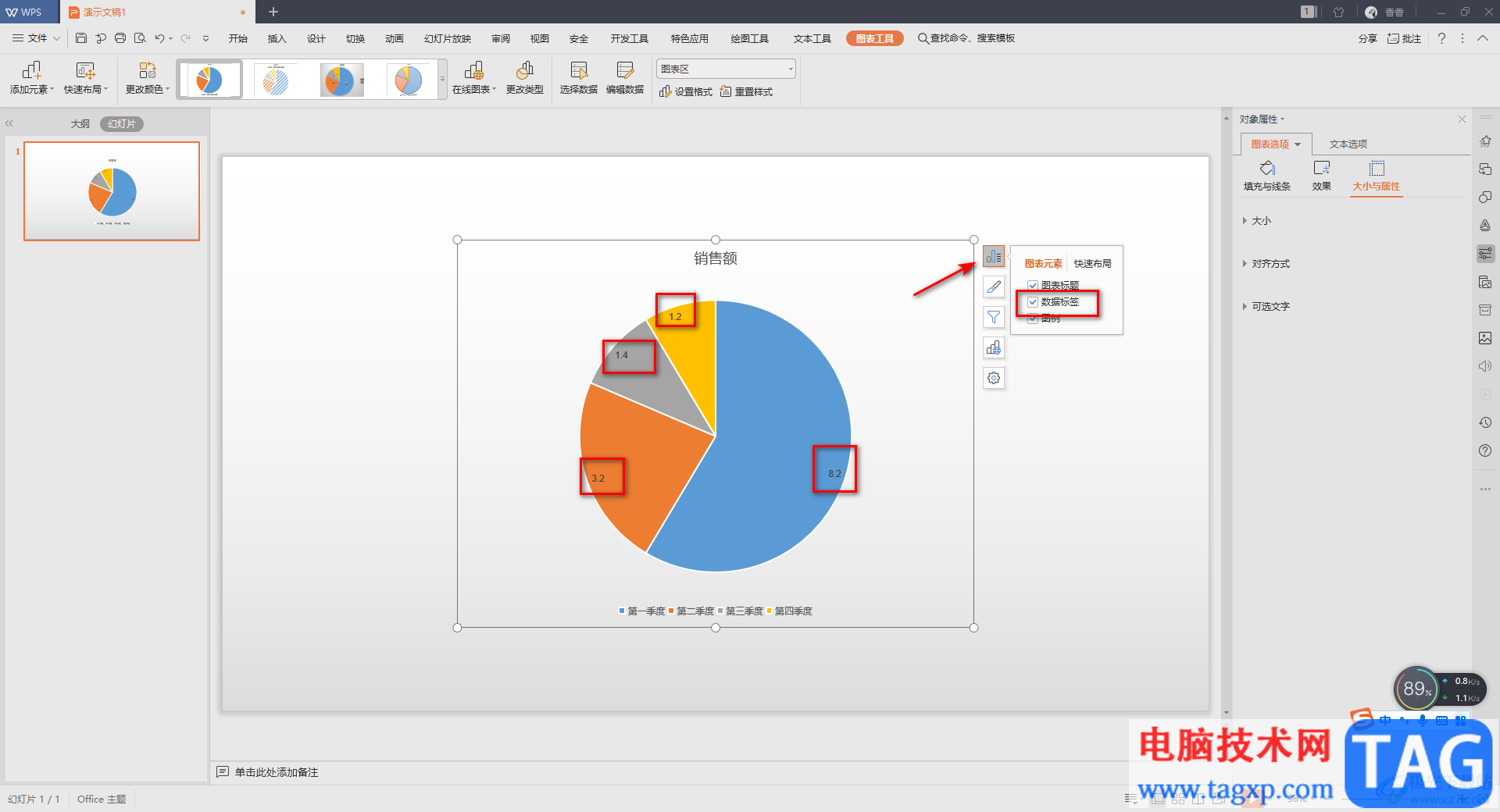Click the floating online chart button

point(994,347)
